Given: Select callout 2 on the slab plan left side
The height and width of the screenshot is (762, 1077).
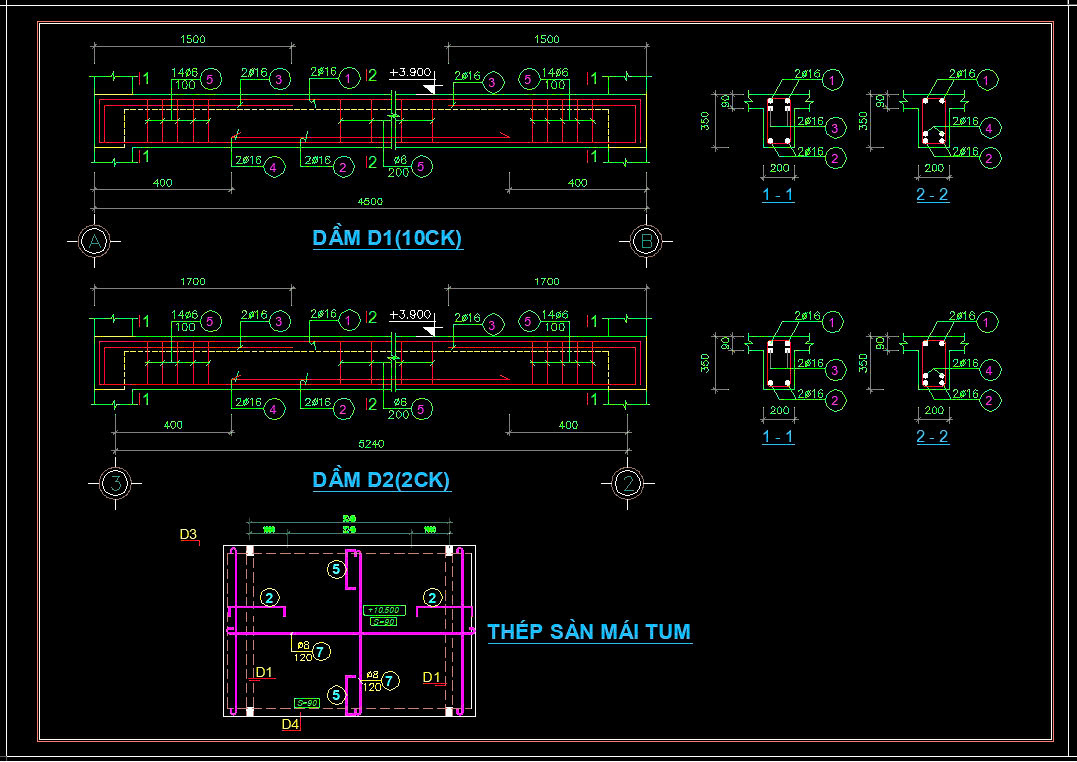Looking at the screenshot, I should tap(271, 596).
